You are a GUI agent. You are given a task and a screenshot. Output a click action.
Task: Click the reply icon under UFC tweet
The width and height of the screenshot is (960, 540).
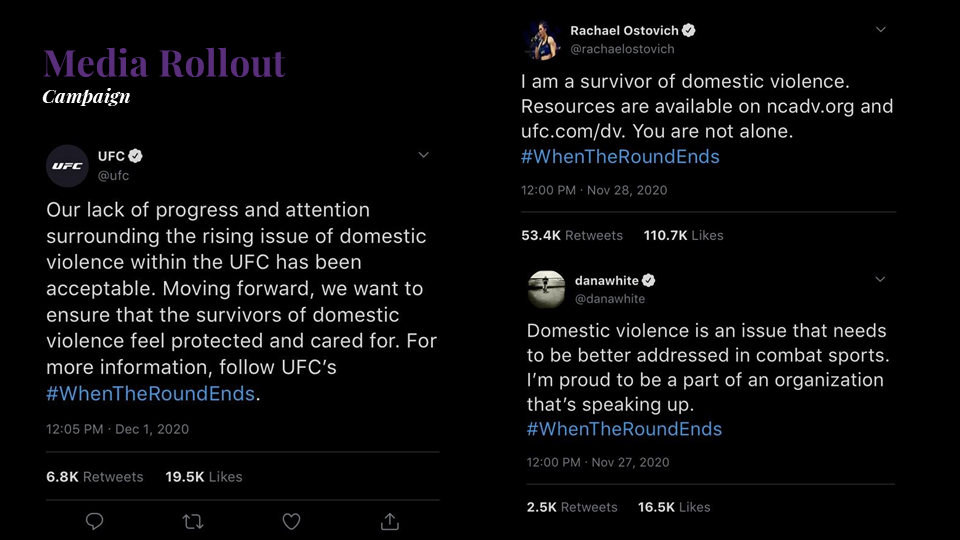click(x=94, y=521)
